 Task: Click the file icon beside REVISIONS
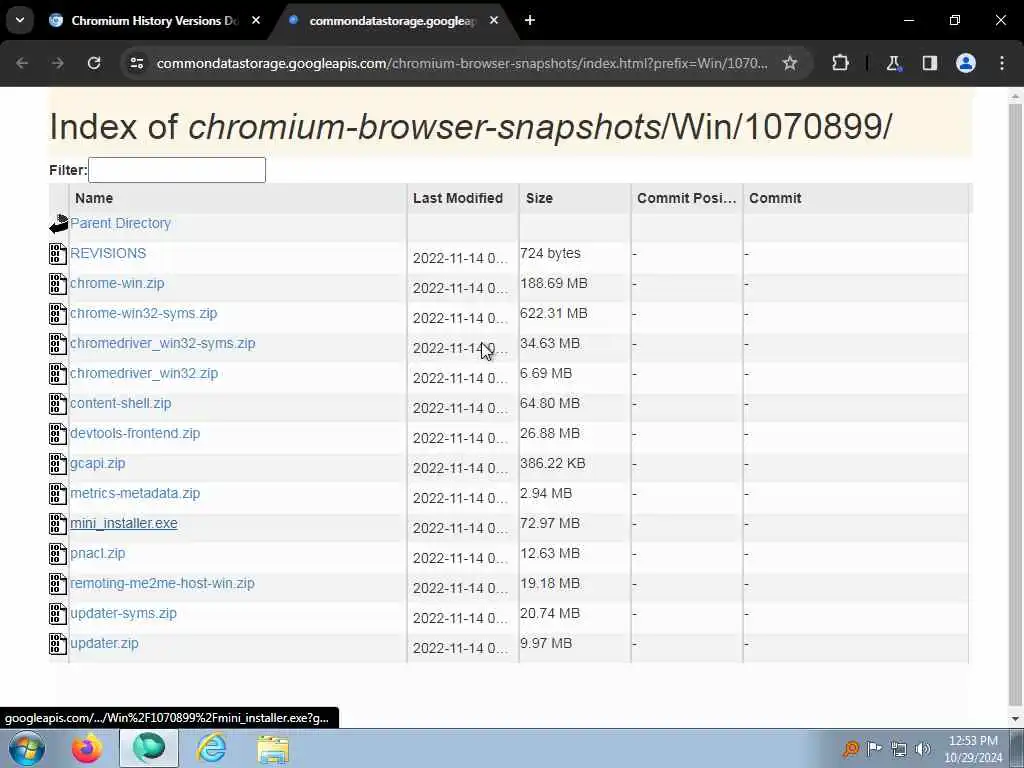tap(58, 254)
